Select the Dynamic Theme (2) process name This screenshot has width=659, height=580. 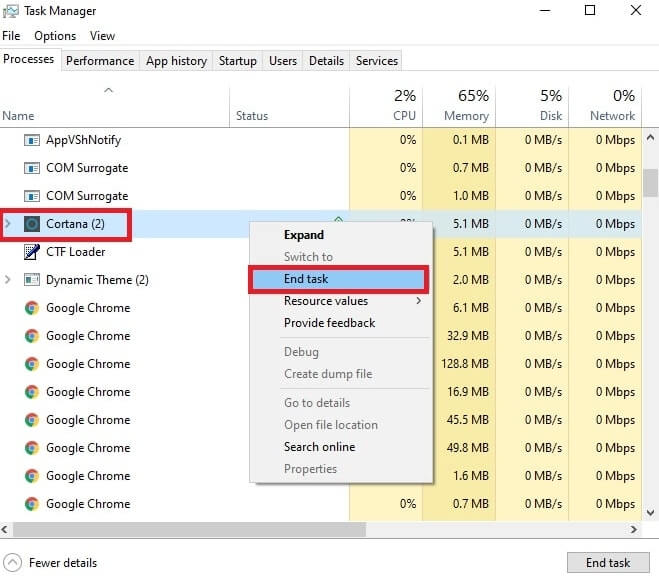click(97, 280)
